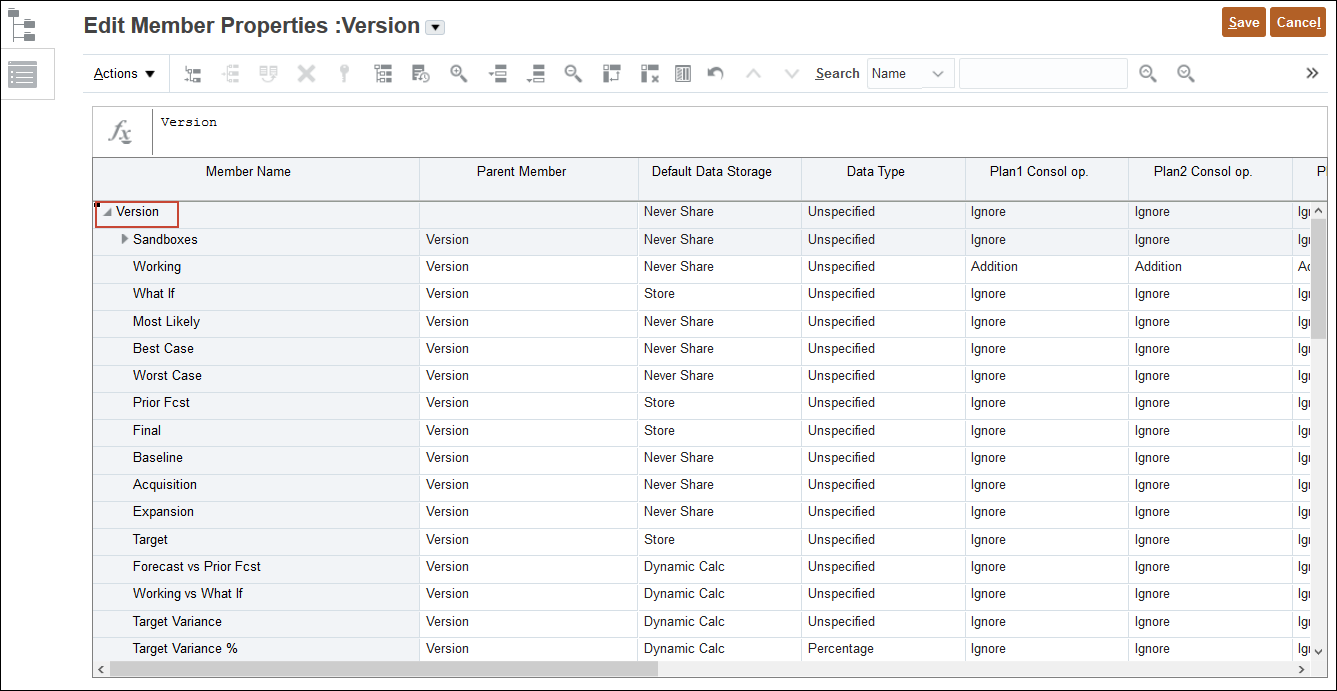Click the Freeze columns toolbar icon
The height and width of the screenshot is (691, 1337).
(683, 73)
